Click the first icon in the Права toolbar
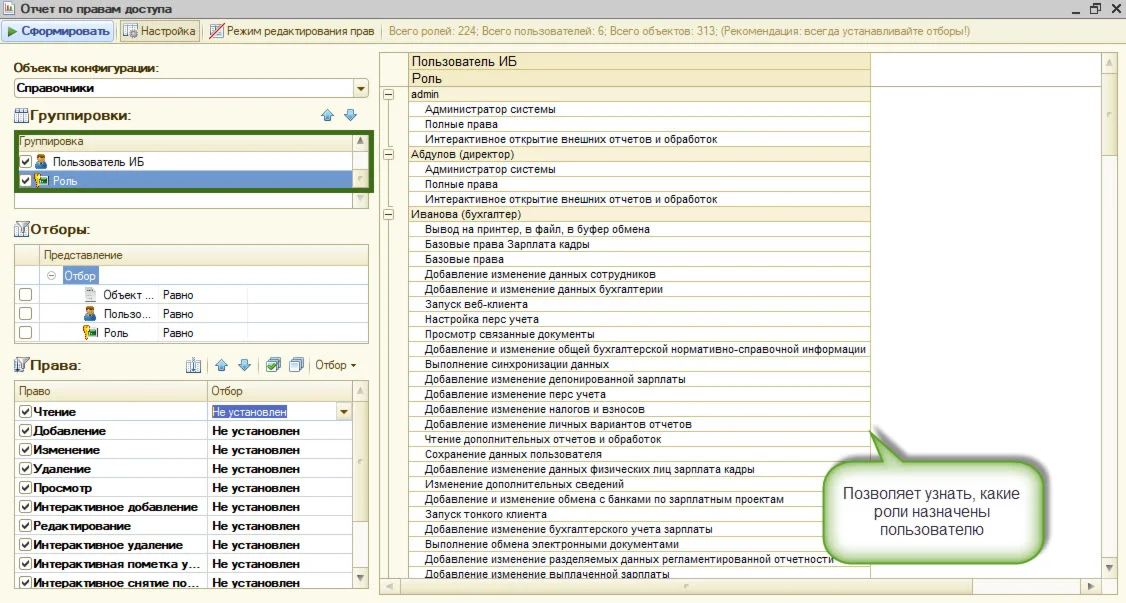Viewport: 1126px width, 603px height. coord(194,366)
